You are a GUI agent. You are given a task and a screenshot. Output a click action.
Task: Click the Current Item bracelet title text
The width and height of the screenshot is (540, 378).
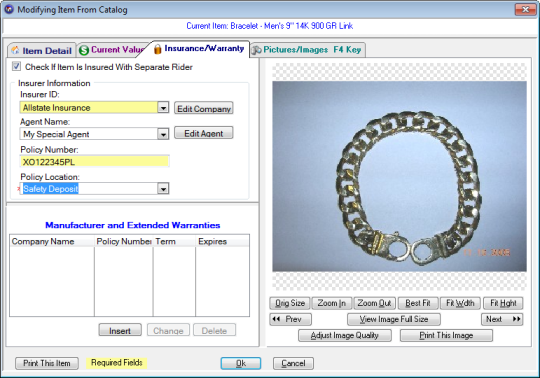coord(270,26)
